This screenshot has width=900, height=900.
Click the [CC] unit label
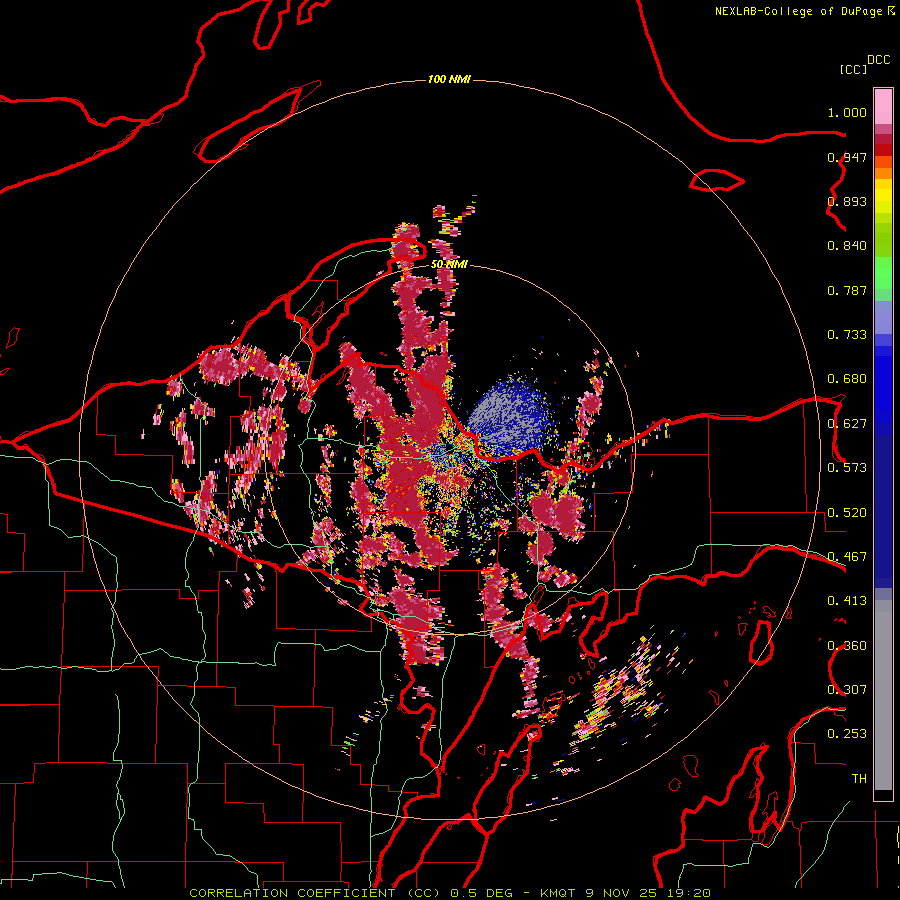(x=854, y=69)
